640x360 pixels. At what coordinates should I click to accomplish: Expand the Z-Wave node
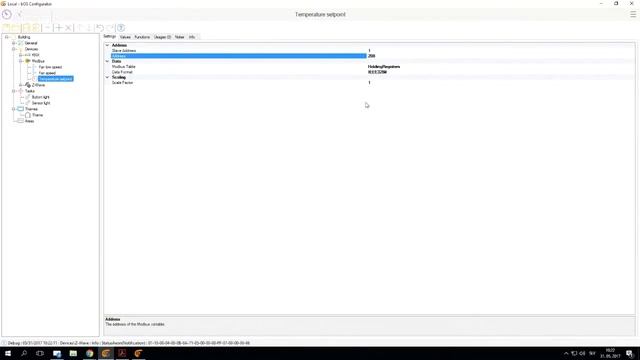click(x=21, y=85)
